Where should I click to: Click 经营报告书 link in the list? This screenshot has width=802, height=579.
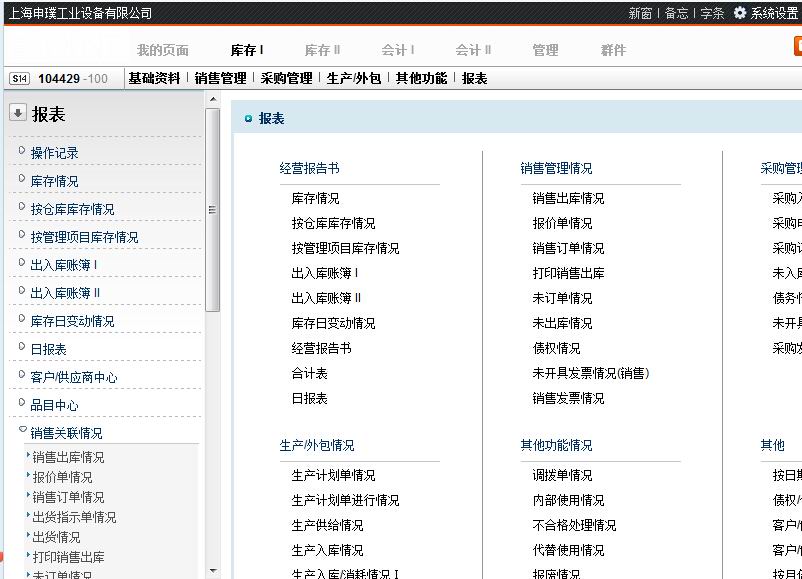321,348
